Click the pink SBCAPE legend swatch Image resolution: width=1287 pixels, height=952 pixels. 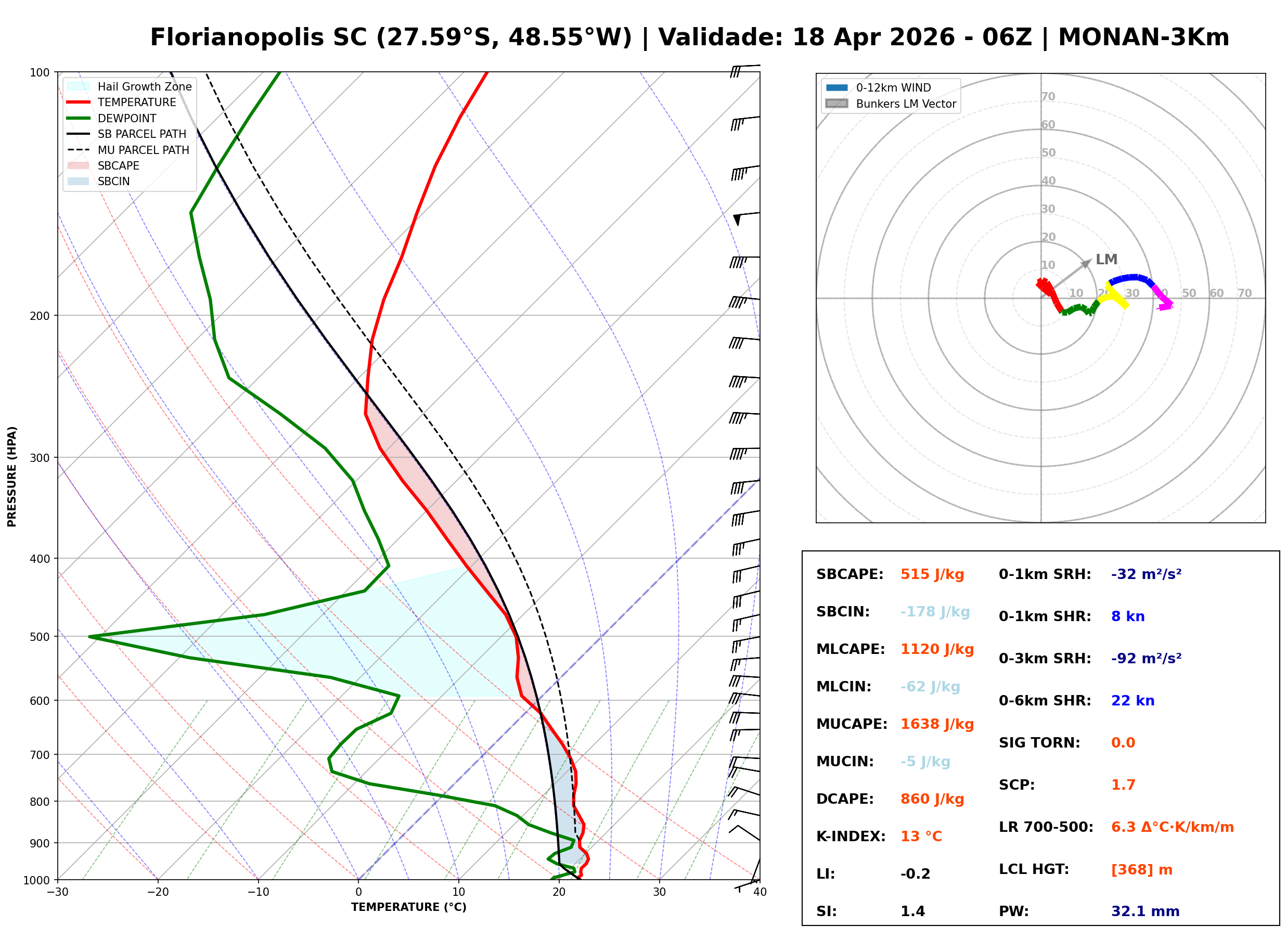pyautogui.click(x=79, y=165)
